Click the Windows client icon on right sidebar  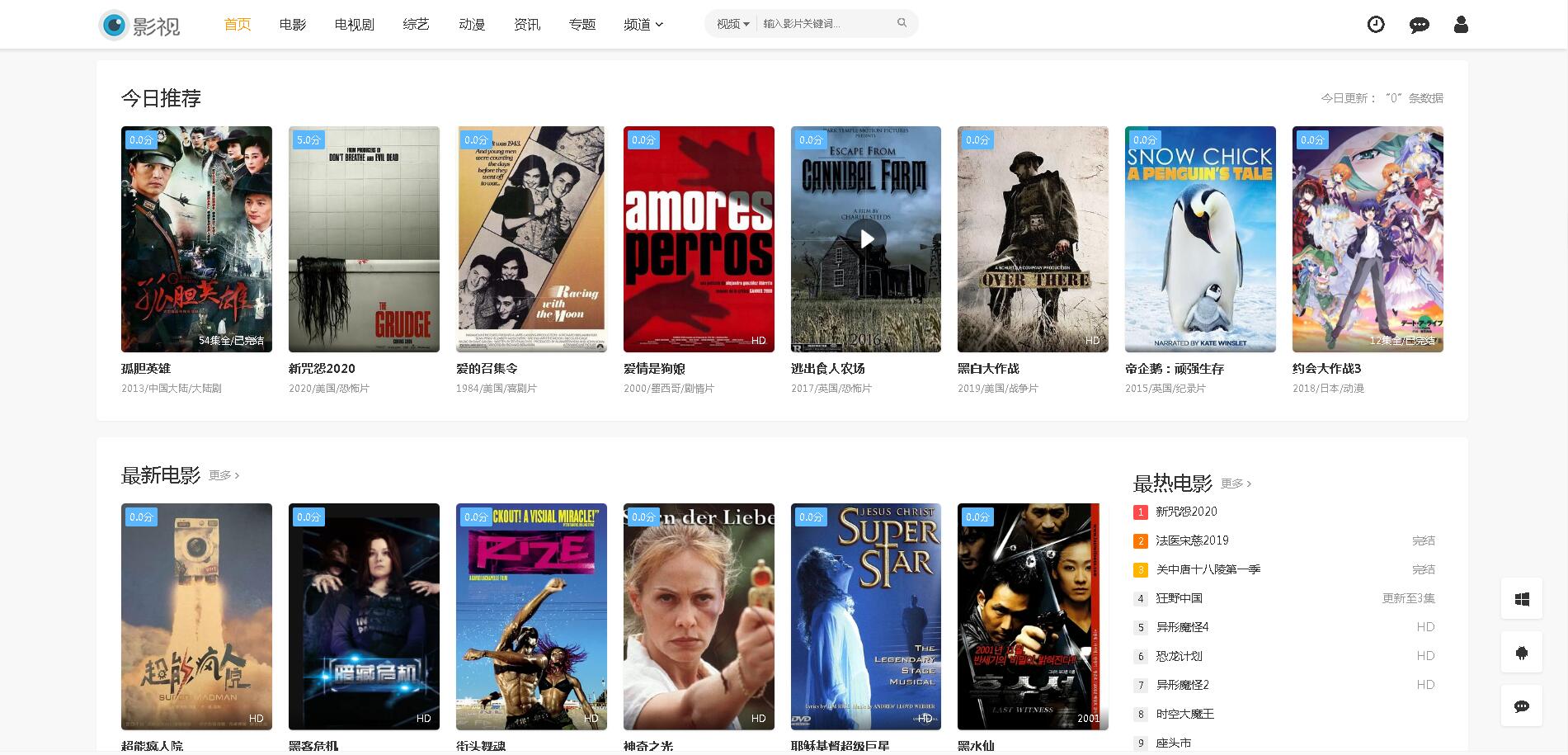coord(1522,598)
